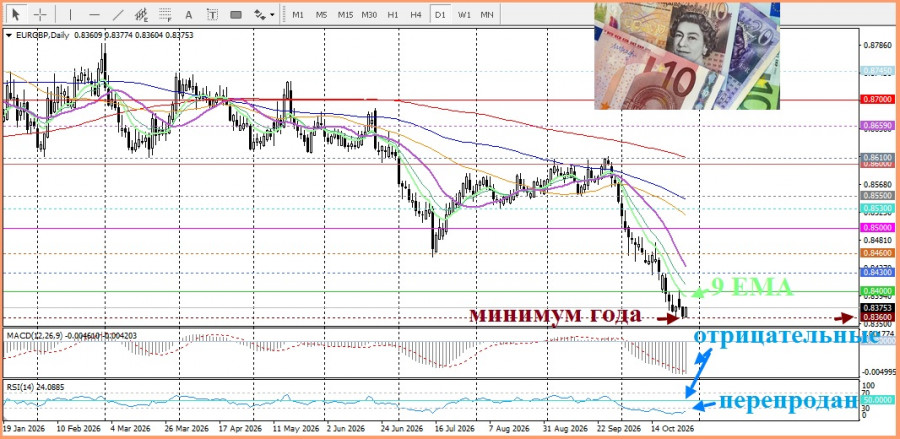
Task: Select the equidistant channel tool
Action: pyautogui.click(x=142, y=14)
